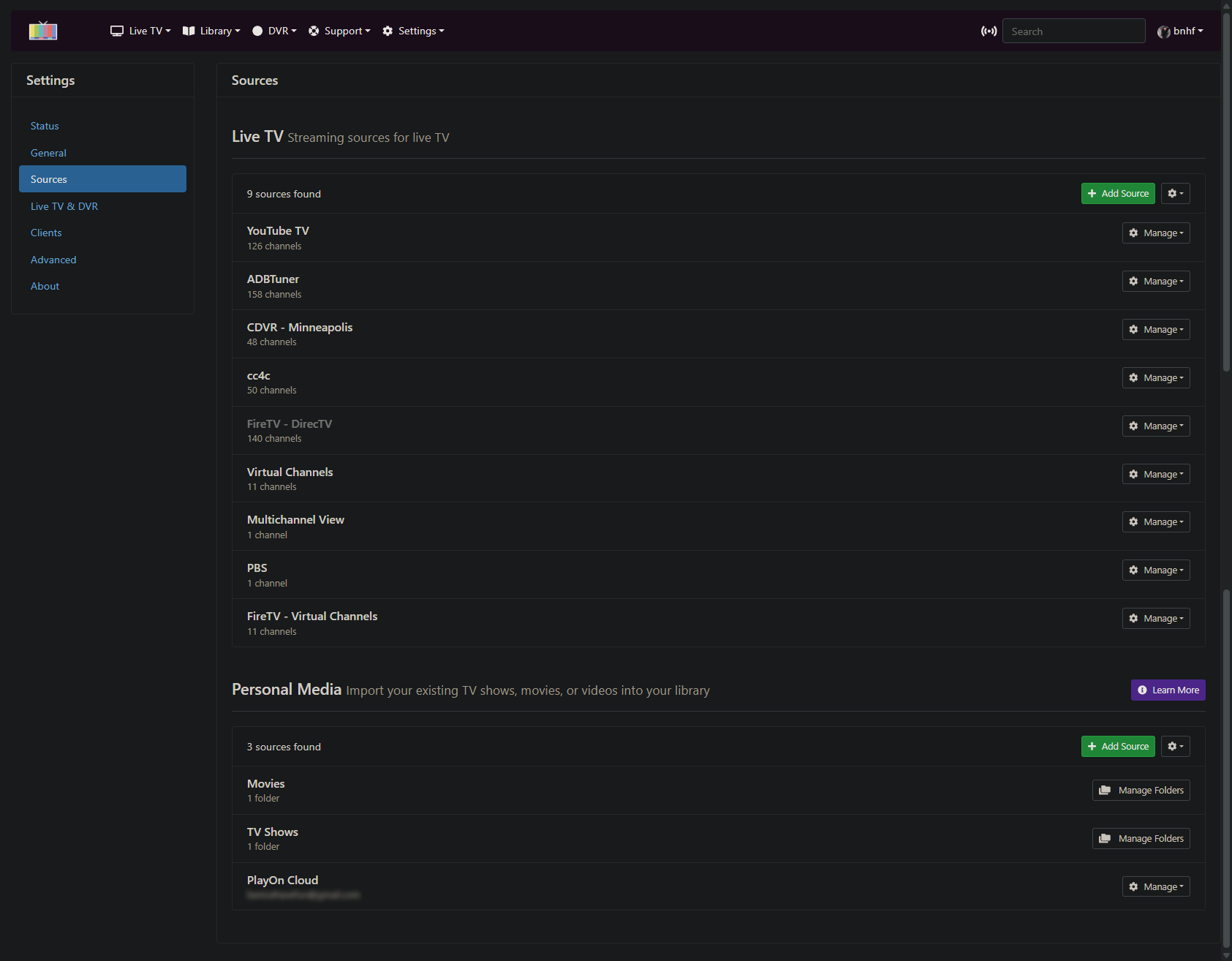1232x961 pixels.
Task: Expand the gear dropdown beside Add Source
Action: [1175, 193]
